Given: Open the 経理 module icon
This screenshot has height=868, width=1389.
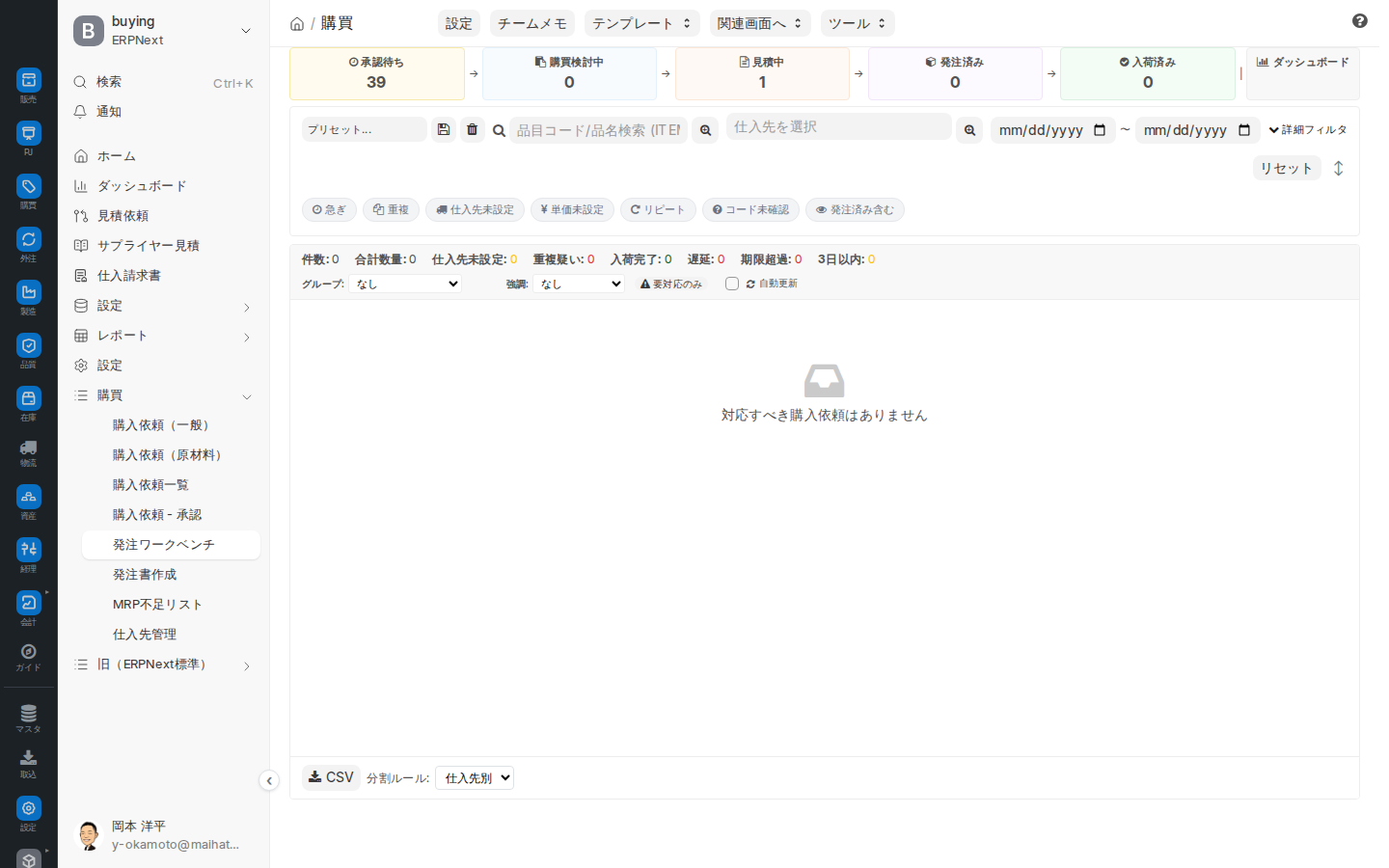Looking at the screenshot, I should (x=29, y=550).
